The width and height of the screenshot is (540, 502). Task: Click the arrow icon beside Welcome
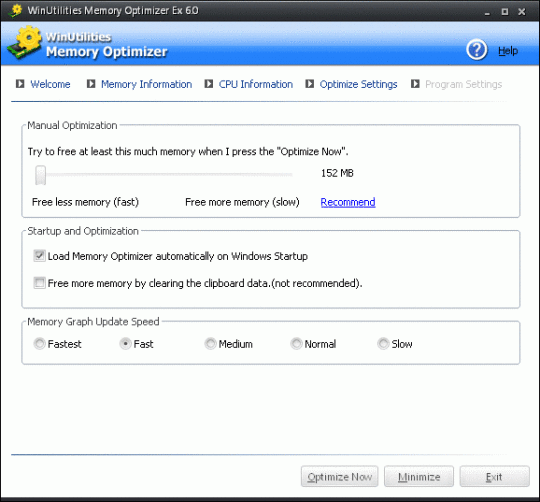(20, 84)
